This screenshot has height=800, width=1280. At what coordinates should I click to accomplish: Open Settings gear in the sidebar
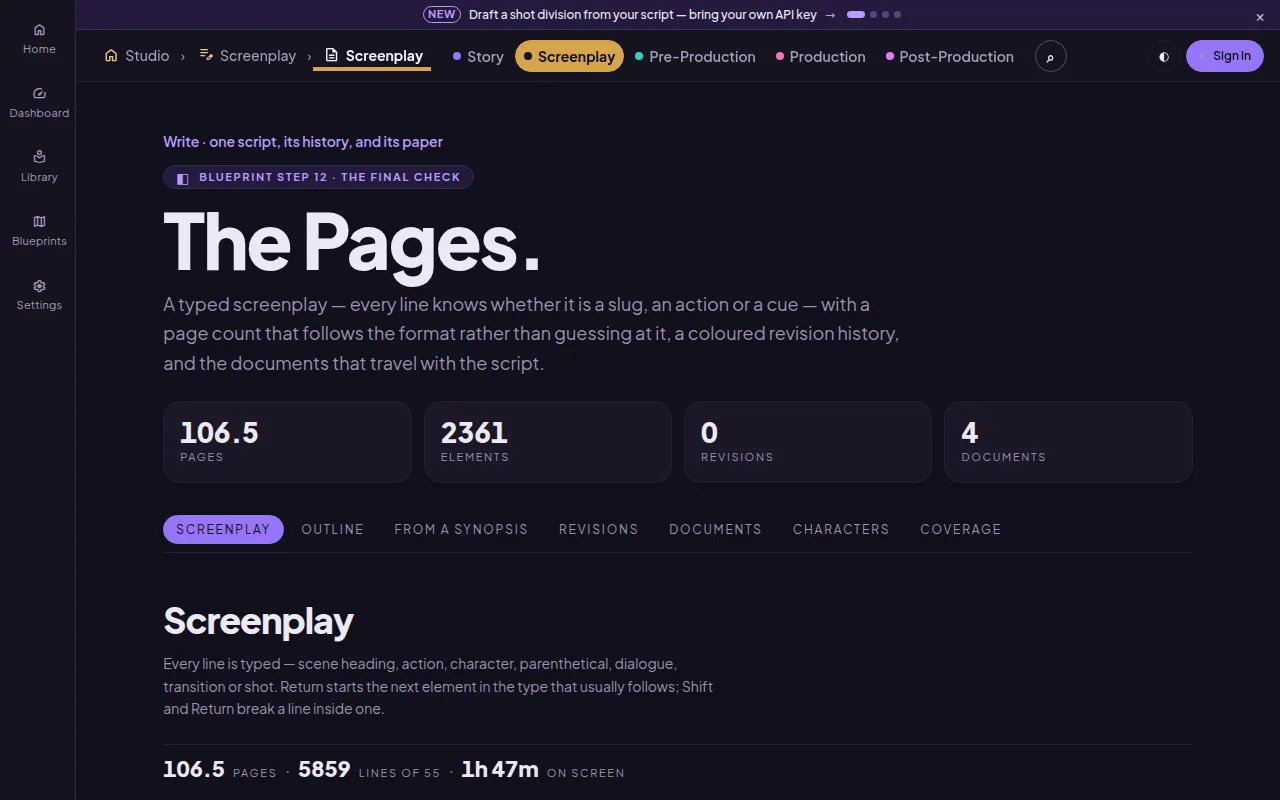coord(39,294)
